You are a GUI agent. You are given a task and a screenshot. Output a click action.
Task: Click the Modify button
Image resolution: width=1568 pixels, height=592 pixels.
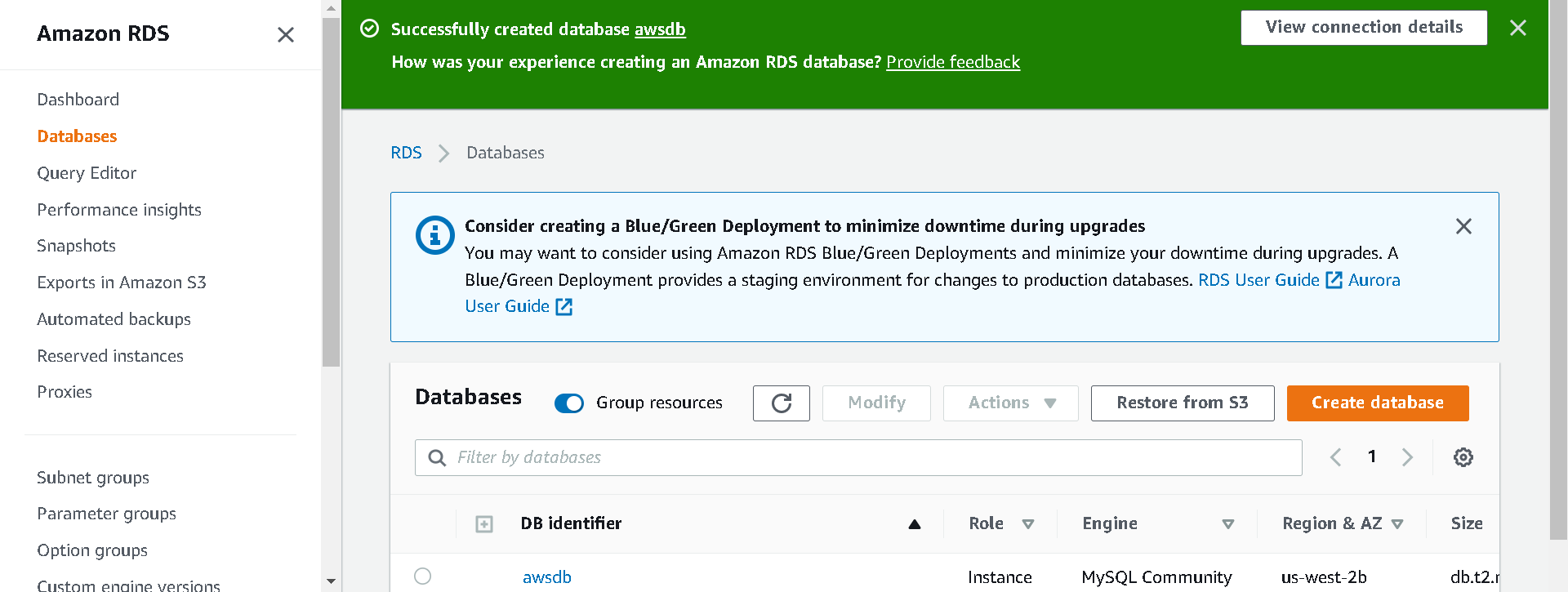pos(876,403)
